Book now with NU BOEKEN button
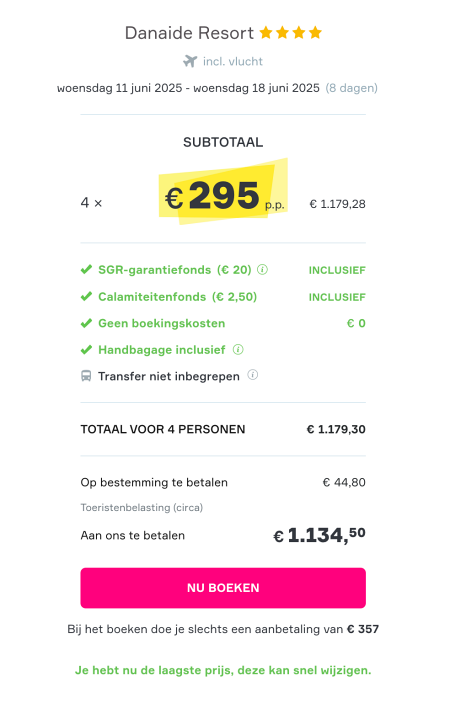This screenshot has height=703, width=450. coord(223,588)
